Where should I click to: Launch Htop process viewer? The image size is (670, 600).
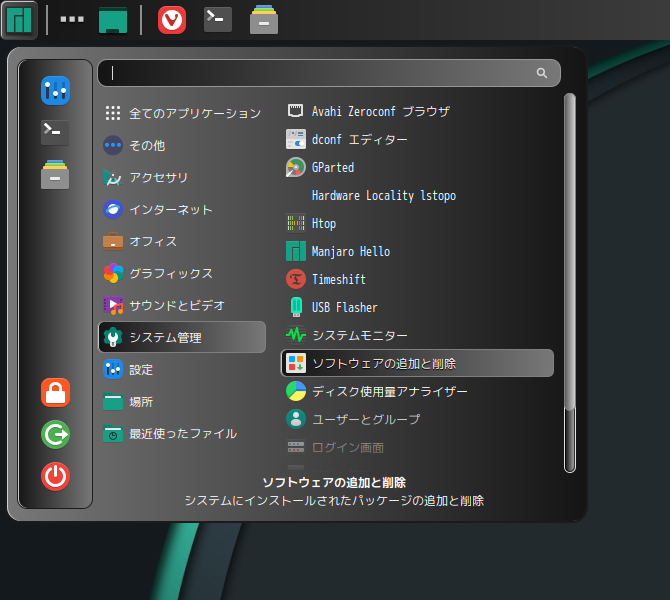pos(417,224)
